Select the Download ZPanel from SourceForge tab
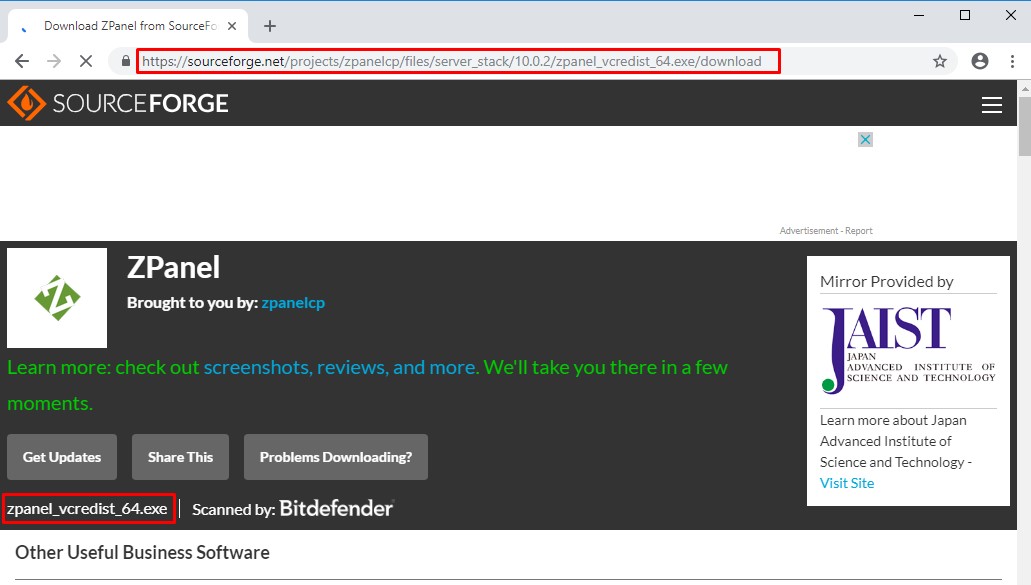Image resolution: width=1031 pixels, height=585 pixels. coord(129,26)
